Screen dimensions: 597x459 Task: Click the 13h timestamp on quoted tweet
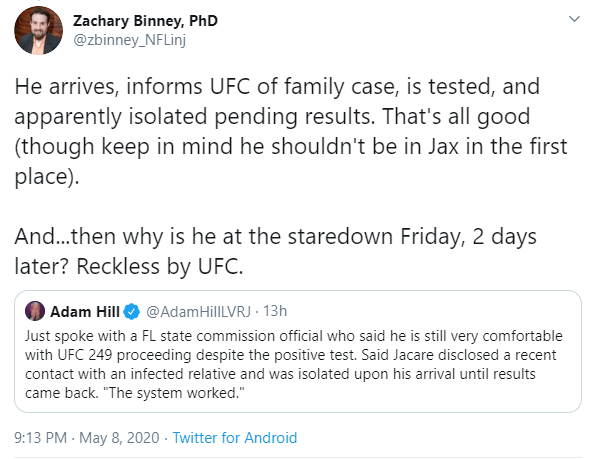[275, 311]
